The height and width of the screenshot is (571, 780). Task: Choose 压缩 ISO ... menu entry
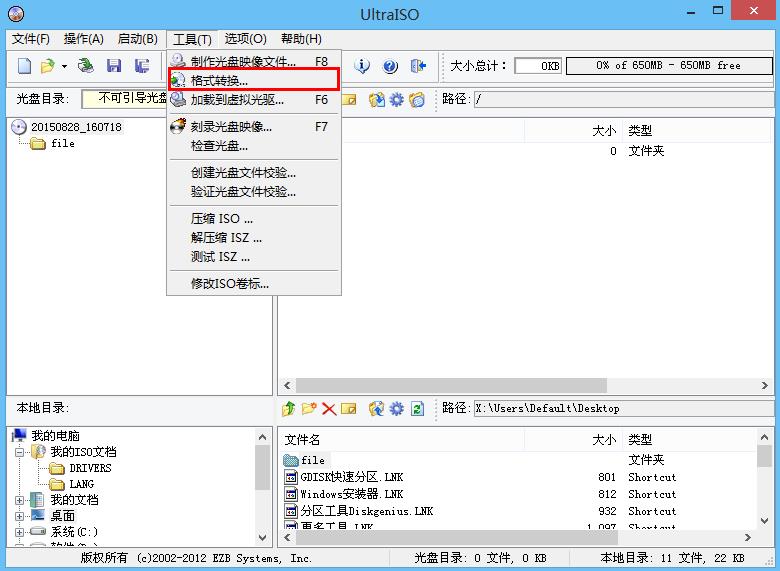[x=254, y=218]
